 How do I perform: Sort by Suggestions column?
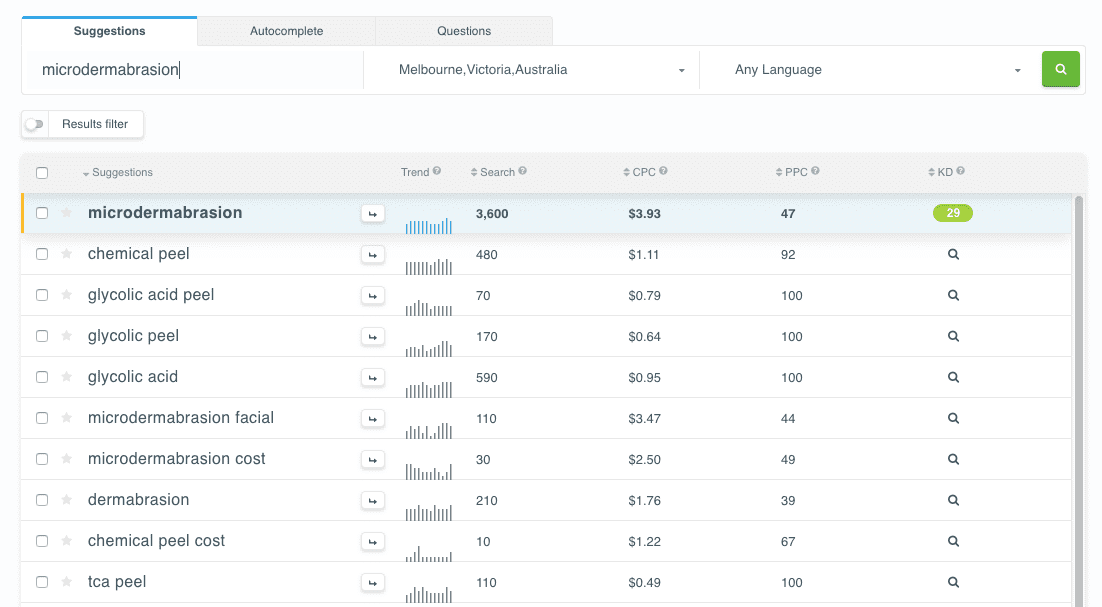[117, 172]
